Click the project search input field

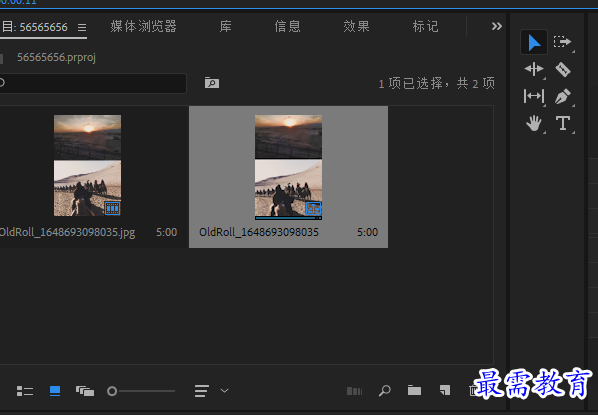93,83
